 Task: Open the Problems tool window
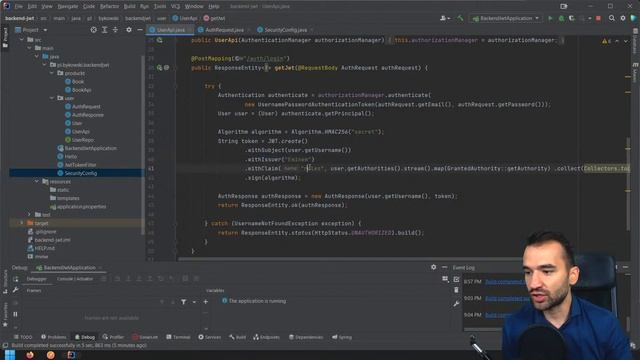coord(53,337)
